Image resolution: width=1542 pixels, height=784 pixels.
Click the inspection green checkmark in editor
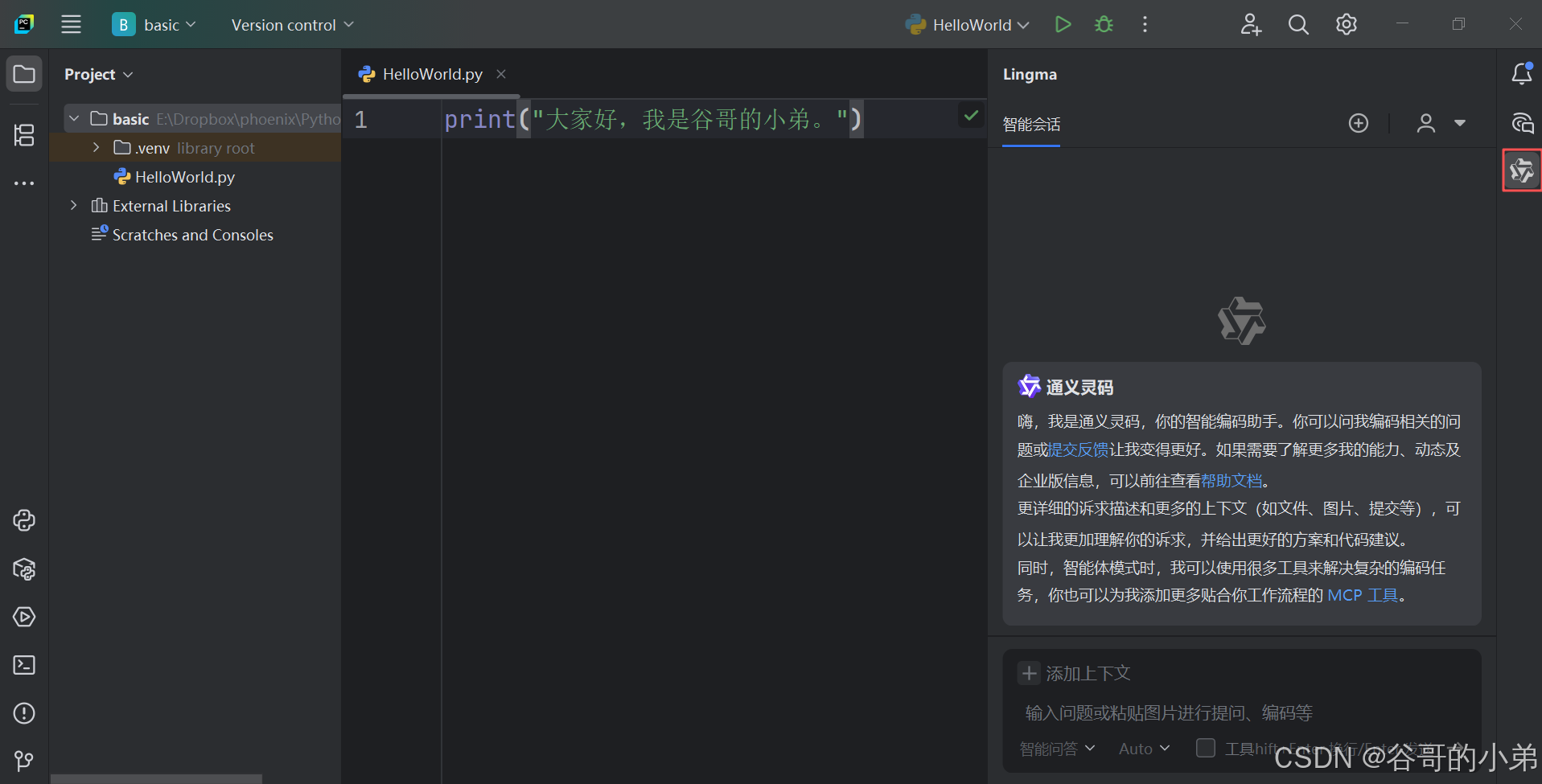[971, 116]
